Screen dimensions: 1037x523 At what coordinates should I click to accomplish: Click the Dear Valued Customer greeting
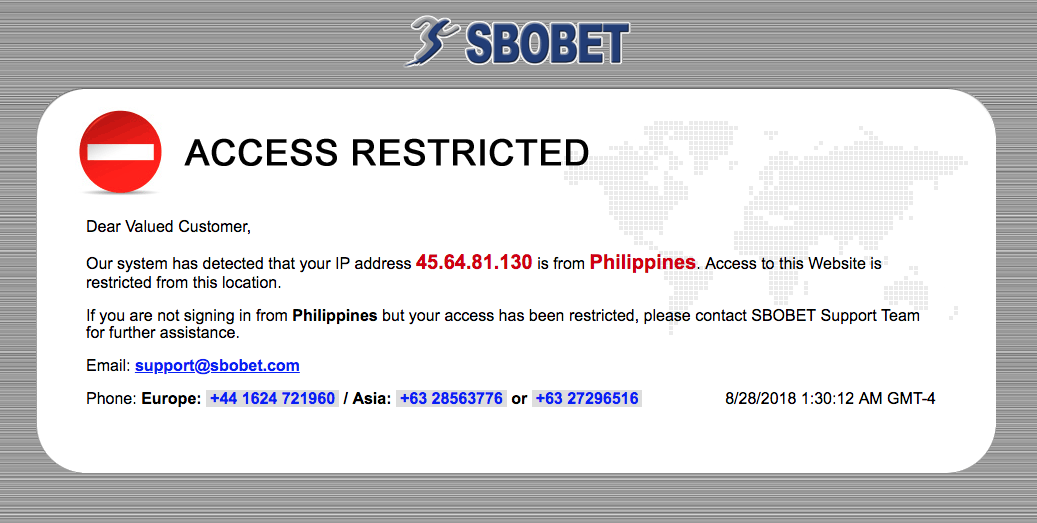pos(168,227)
